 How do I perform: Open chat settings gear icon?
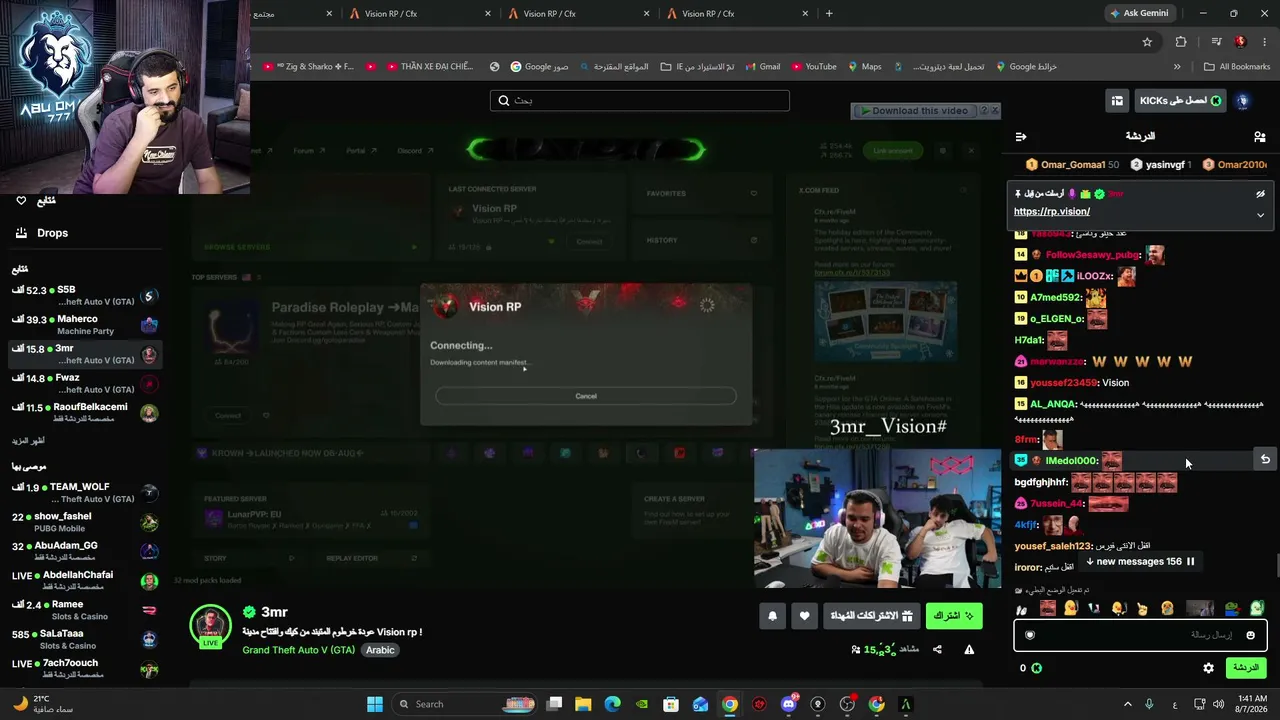coord(1208,668)
